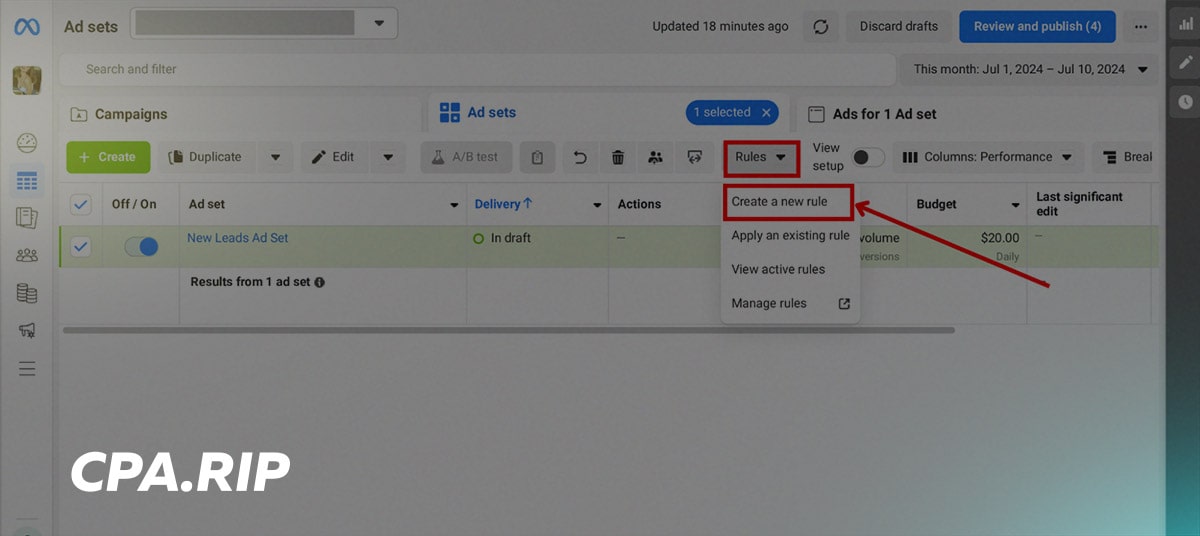Enable the View setup toggle
The image size is (1200, 536).
point(868,157)
